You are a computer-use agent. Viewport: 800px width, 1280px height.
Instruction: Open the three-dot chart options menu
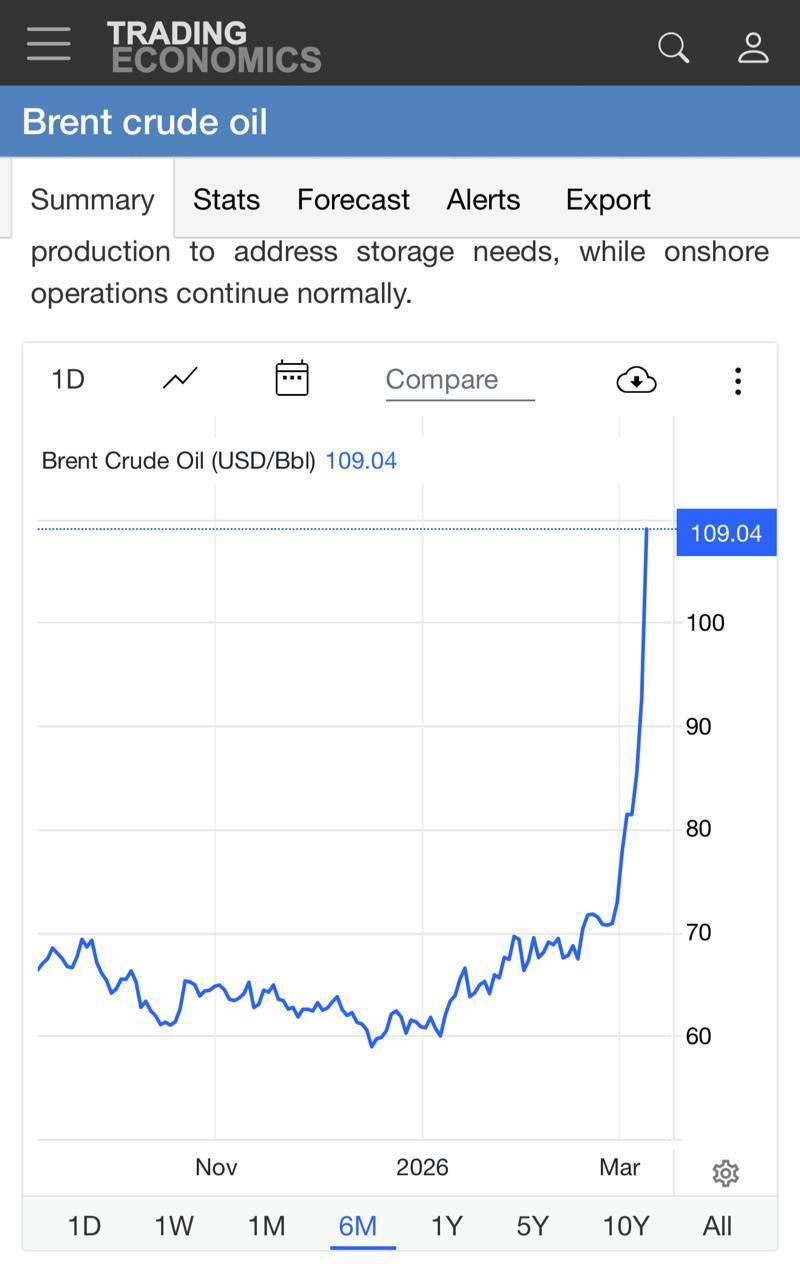(x=737, y=380)
